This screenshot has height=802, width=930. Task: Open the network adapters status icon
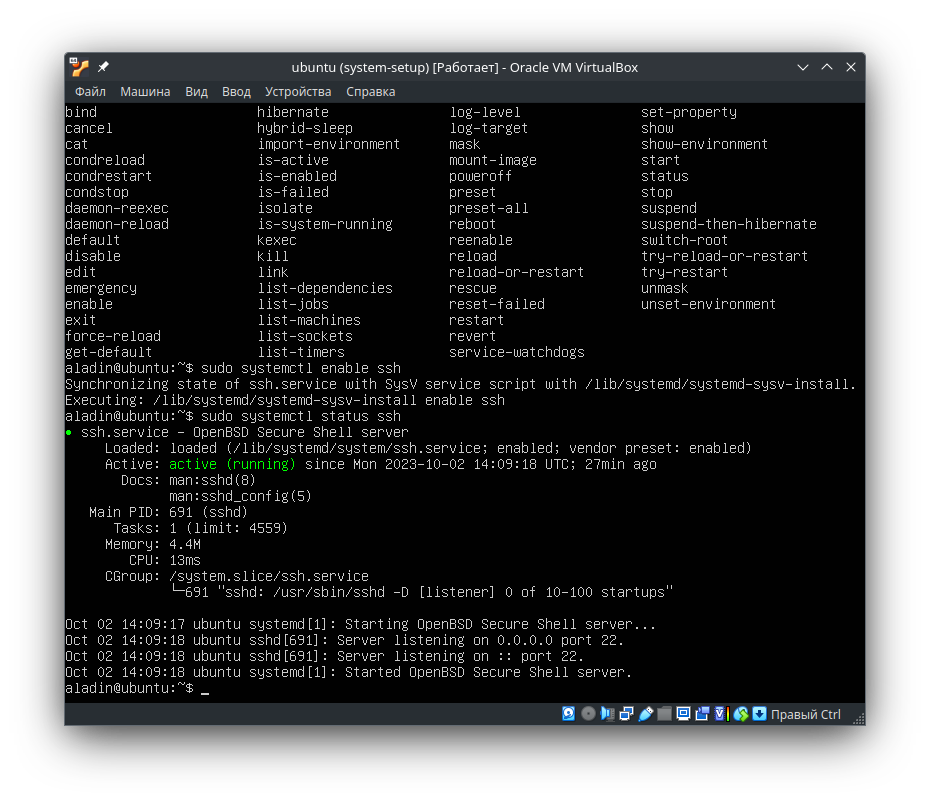click(625, 713)
